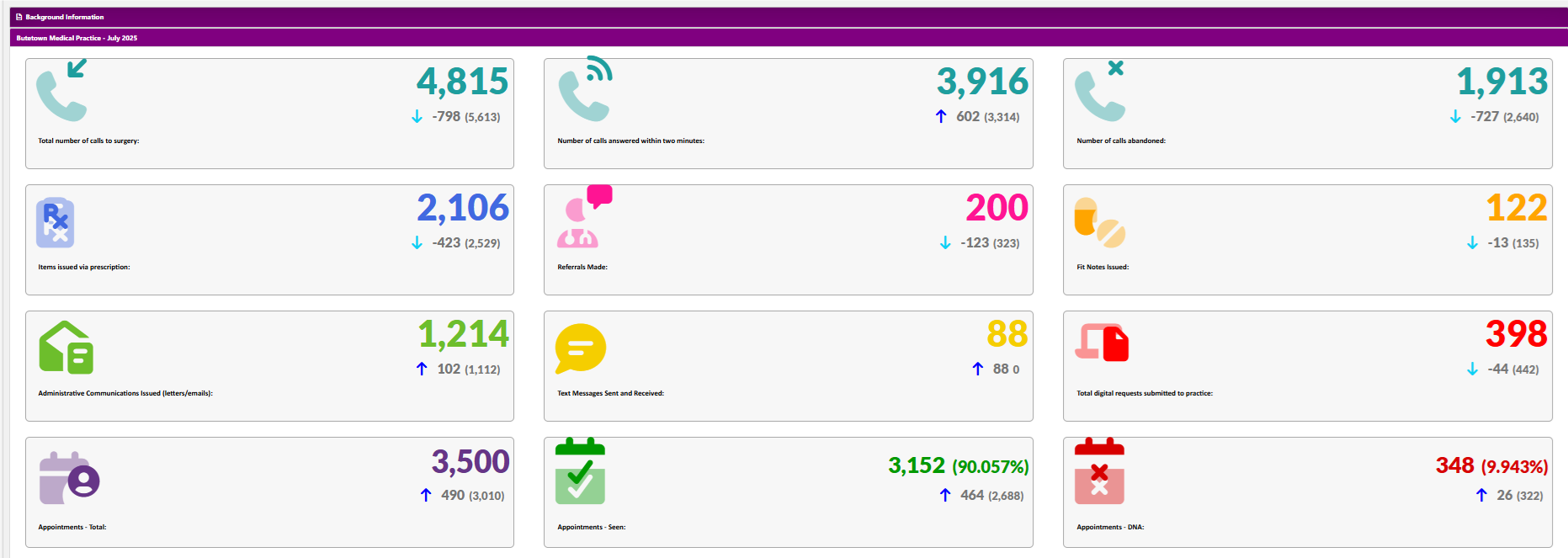Open the Background Information header bar
This screenshot has height=558, width=1568.
click(65, 17)
